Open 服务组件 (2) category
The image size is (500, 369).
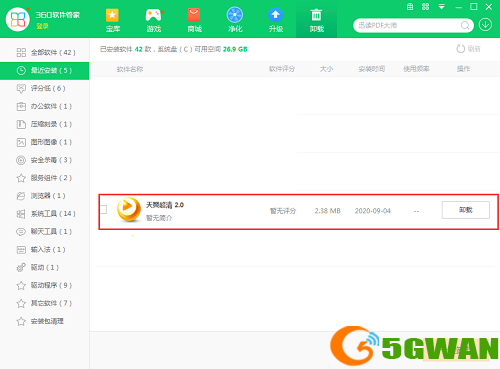pos(45,178)
